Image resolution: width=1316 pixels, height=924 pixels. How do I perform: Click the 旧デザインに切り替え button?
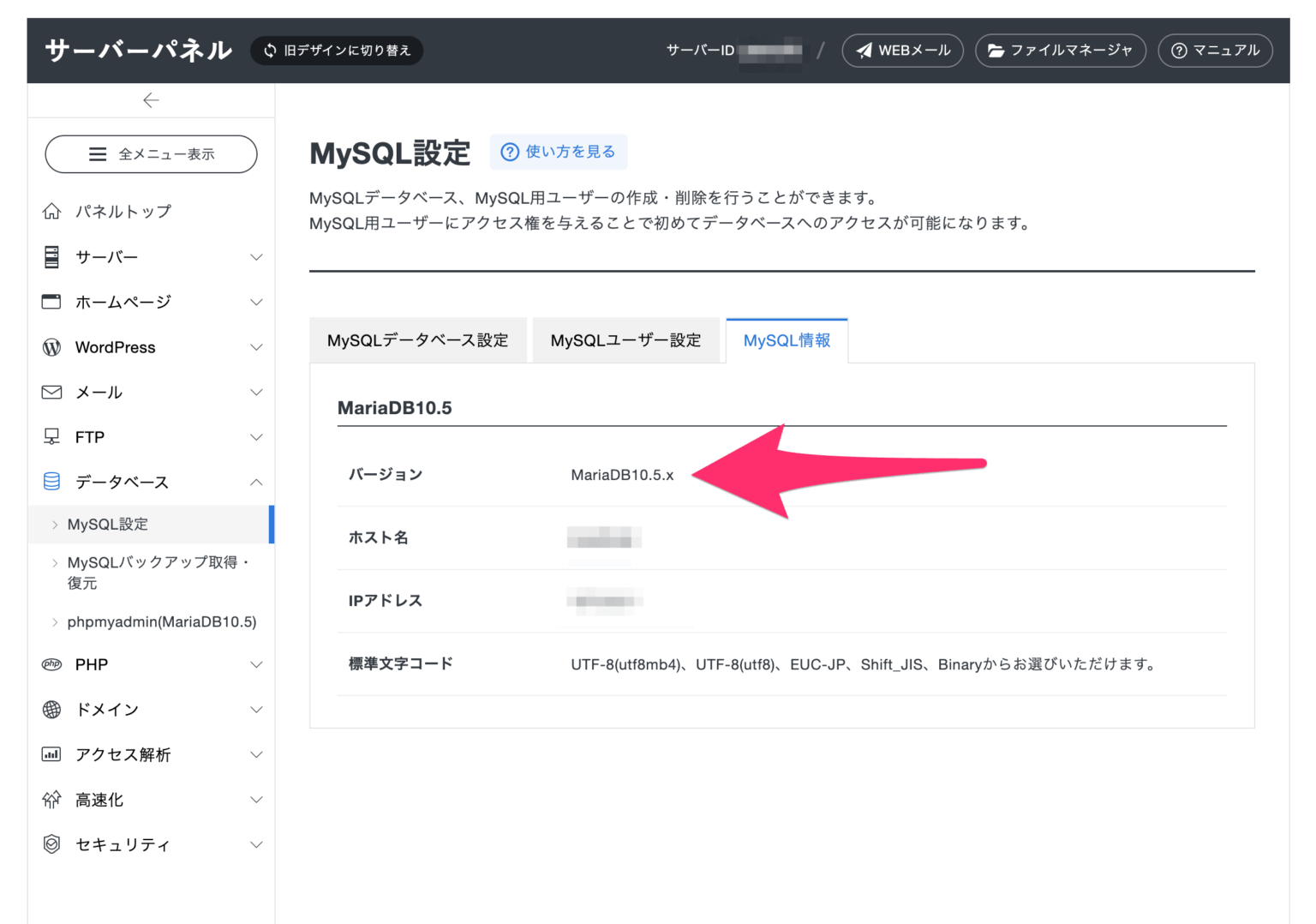[x=337, y=51]
